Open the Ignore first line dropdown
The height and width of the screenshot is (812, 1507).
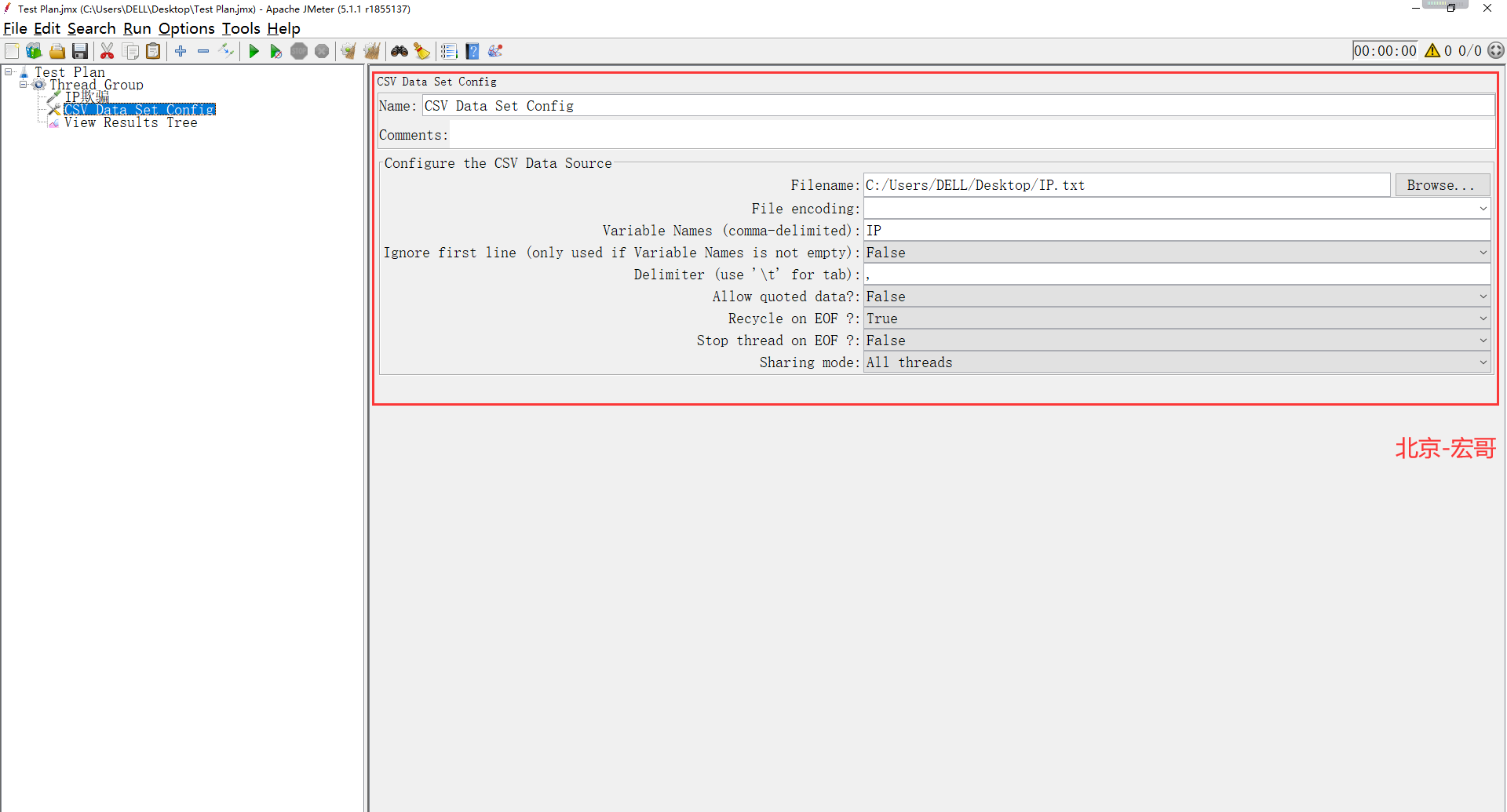click(1483, 253)
